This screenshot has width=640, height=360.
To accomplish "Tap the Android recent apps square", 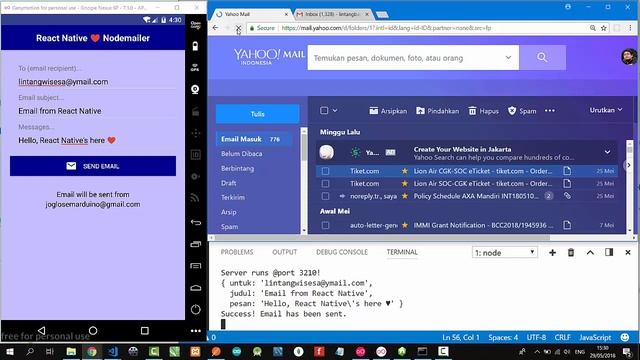I will 144,330.
